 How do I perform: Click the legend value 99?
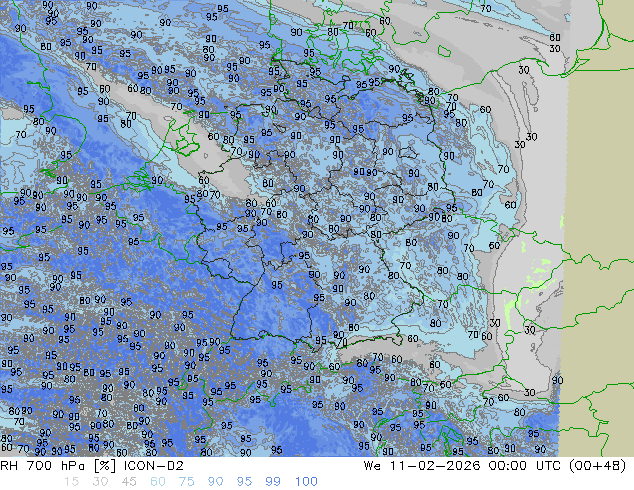273,482
